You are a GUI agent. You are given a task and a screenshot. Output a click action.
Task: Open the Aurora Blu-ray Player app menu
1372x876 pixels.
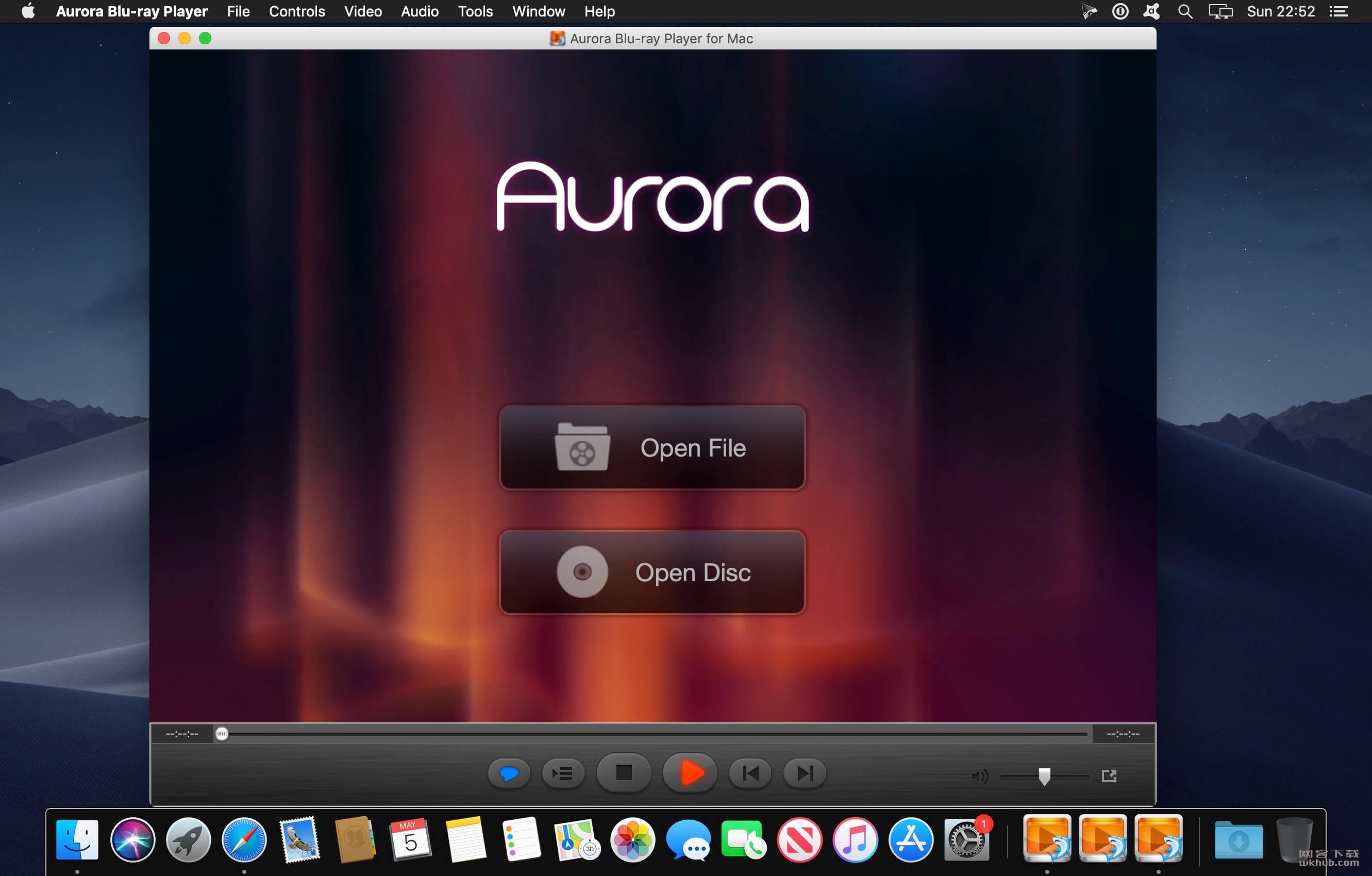click(x=131, y=11)
